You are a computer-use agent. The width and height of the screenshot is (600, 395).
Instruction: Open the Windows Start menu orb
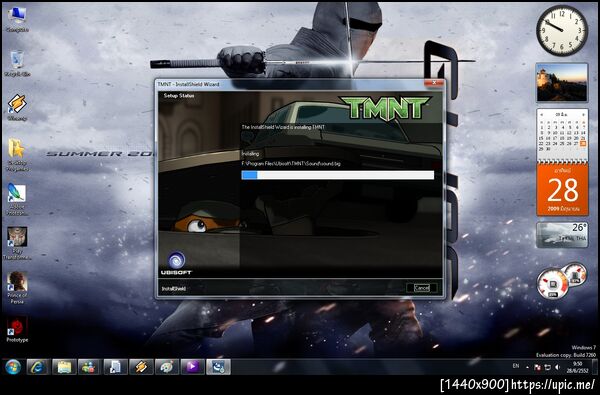[x=13, y=367]
